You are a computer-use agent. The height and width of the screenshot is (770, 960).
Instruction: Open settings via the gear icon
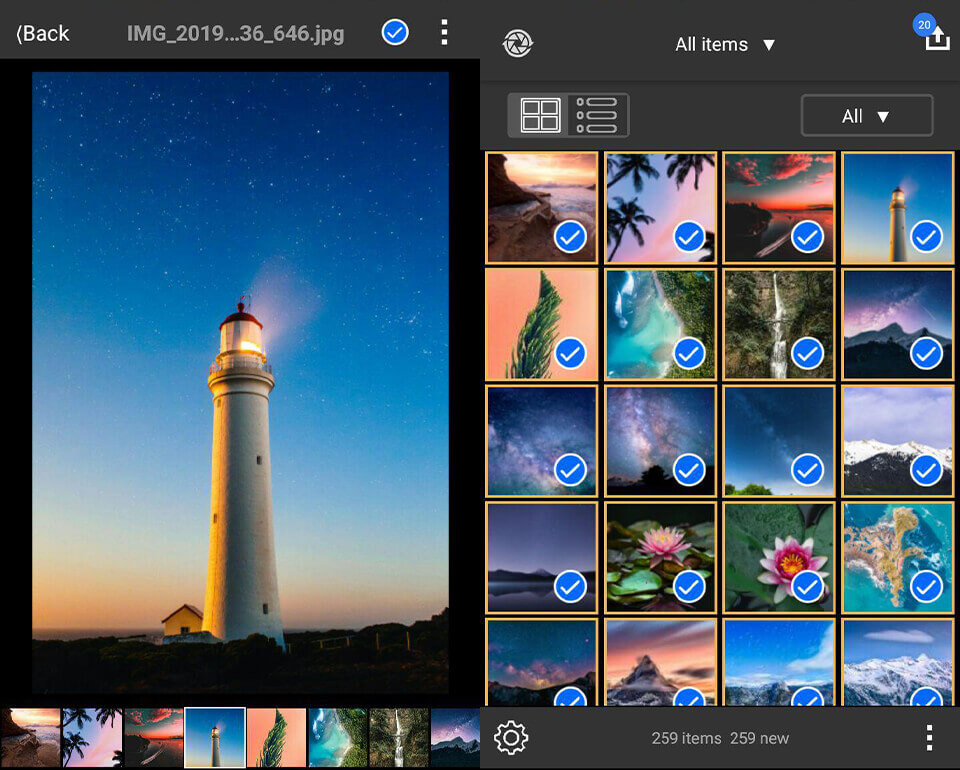pyautogui.click(x=513, y=737)
